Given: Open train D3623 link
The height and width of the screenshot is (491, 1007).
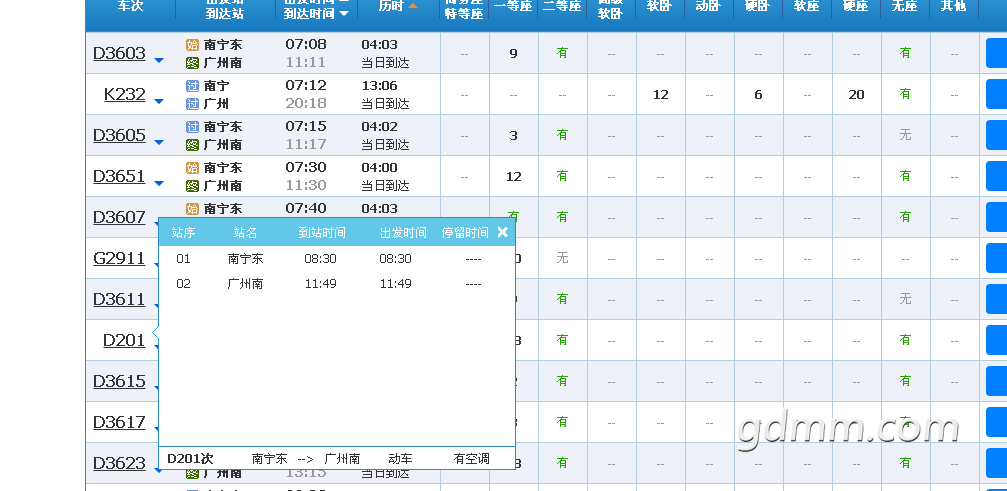Looking at the screenshot, I should [119, 463].
